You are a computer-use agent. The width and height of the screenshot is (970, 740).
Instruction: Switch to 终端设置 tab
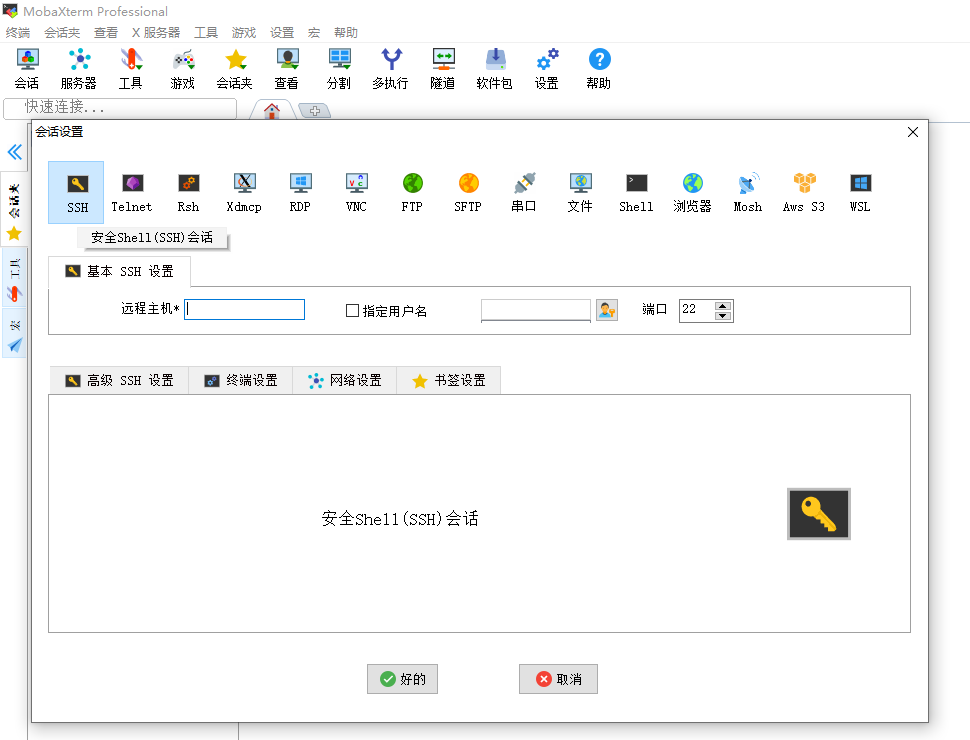pos(241,381)
